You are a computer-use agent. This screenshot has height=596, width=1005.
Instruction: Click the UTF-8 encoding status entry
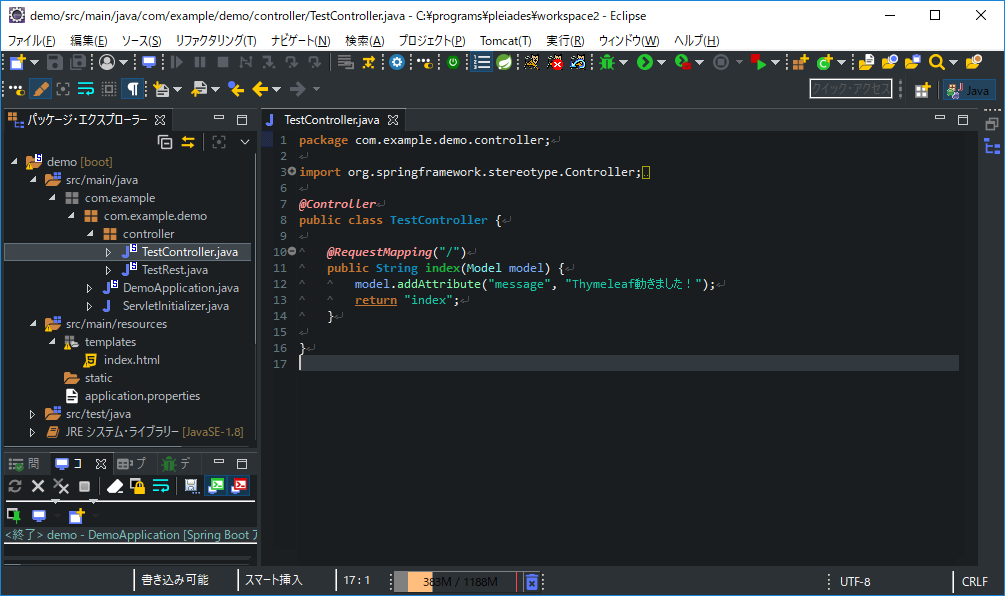(x=855, y=582)
